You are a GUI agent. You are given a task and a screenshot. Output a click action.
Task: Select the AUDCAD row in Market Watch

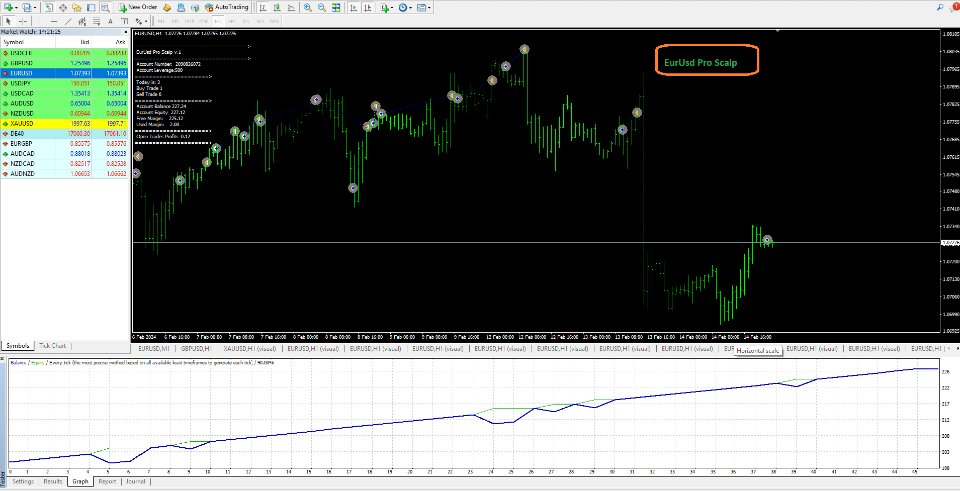pos(64,154)
